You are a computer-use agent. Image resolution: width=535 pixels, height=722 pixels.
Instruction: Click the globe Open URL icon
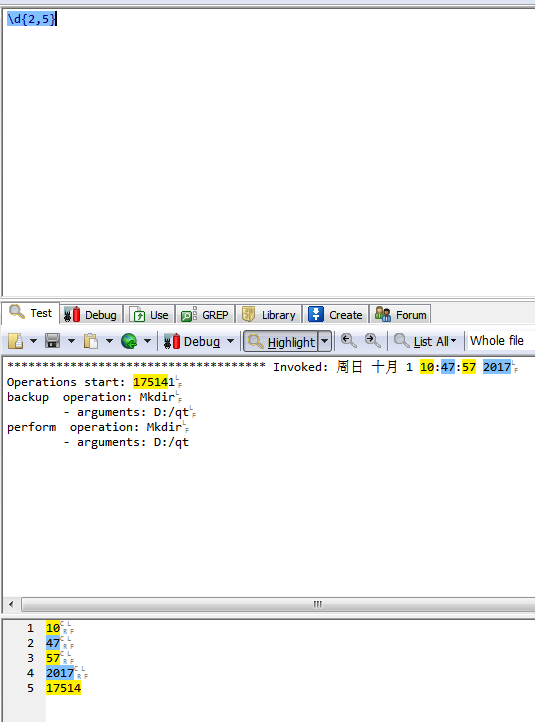pos(129,341)
